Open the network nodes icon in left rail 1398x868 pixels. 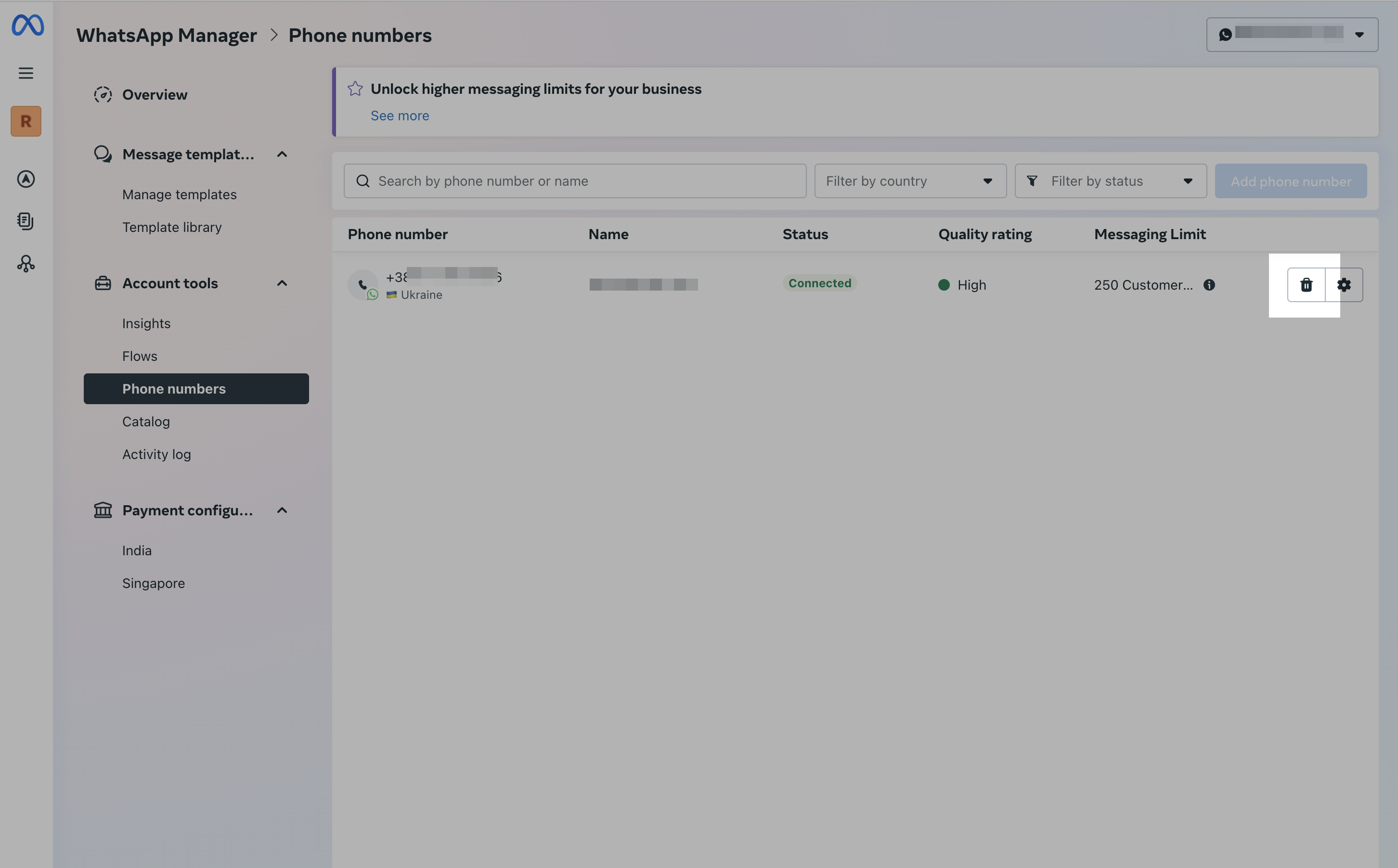(26, 264)
